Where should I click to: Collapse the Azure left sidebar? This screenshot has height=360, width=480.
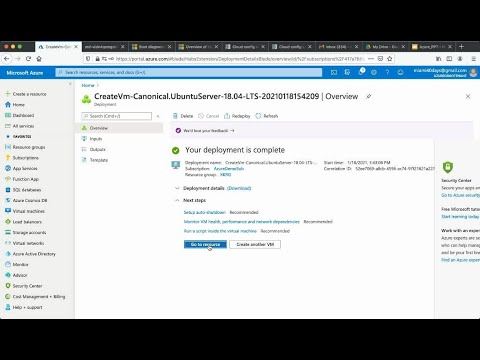[x=70, y=84]
